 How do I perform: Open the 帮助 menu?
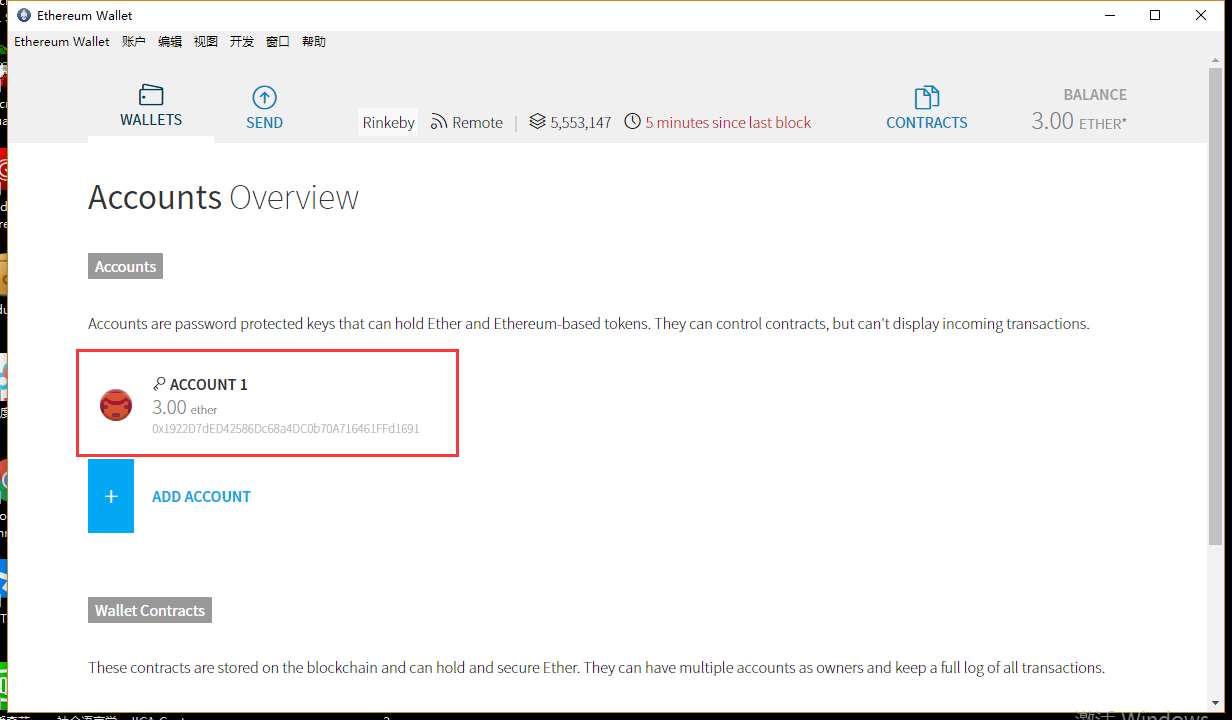[314, 42]
